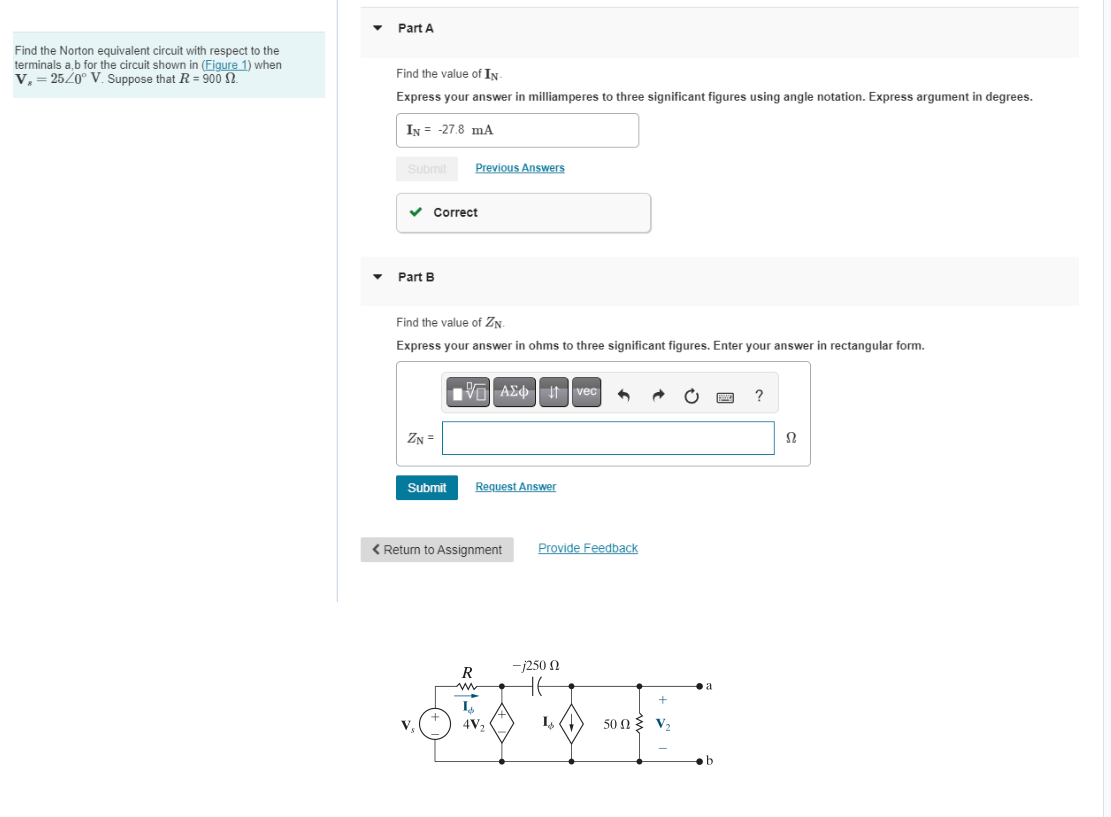Screen dimensions: 1111x817
Task: Click Request Answer for Part B
Action: click(515, 486)
